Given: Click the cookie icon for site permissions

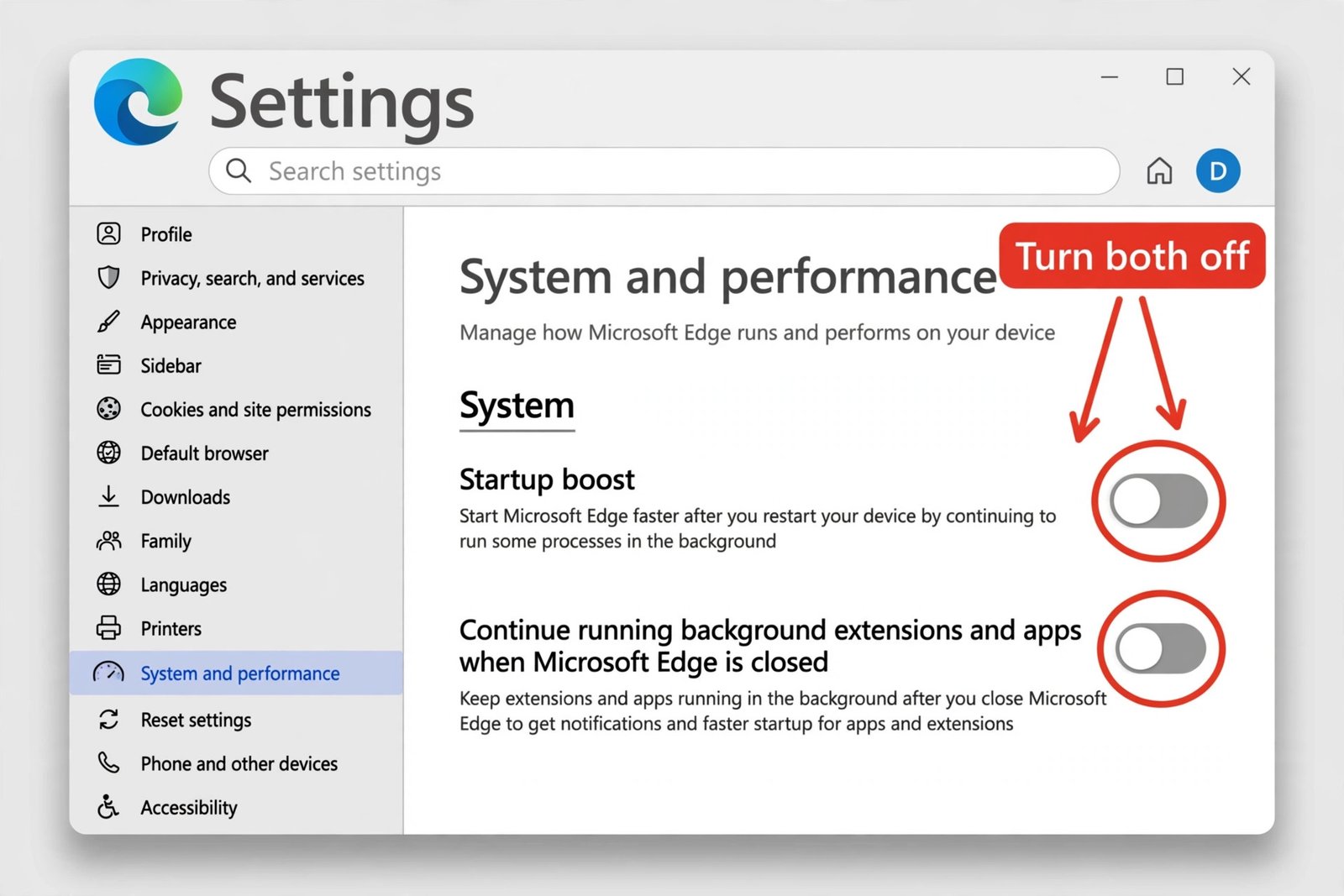Looking at the screenshot, I should coord(108,409).
